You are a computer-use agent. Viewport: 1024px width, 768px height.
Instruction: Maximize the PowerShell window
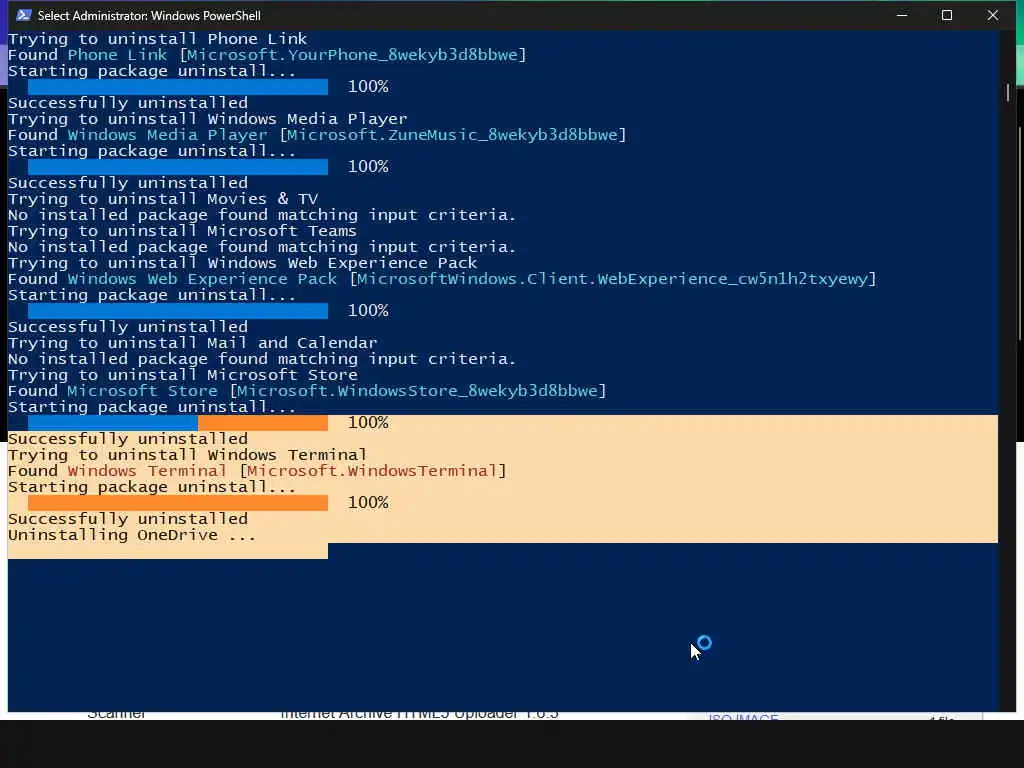pyautogui.click(x=947, y=15)
